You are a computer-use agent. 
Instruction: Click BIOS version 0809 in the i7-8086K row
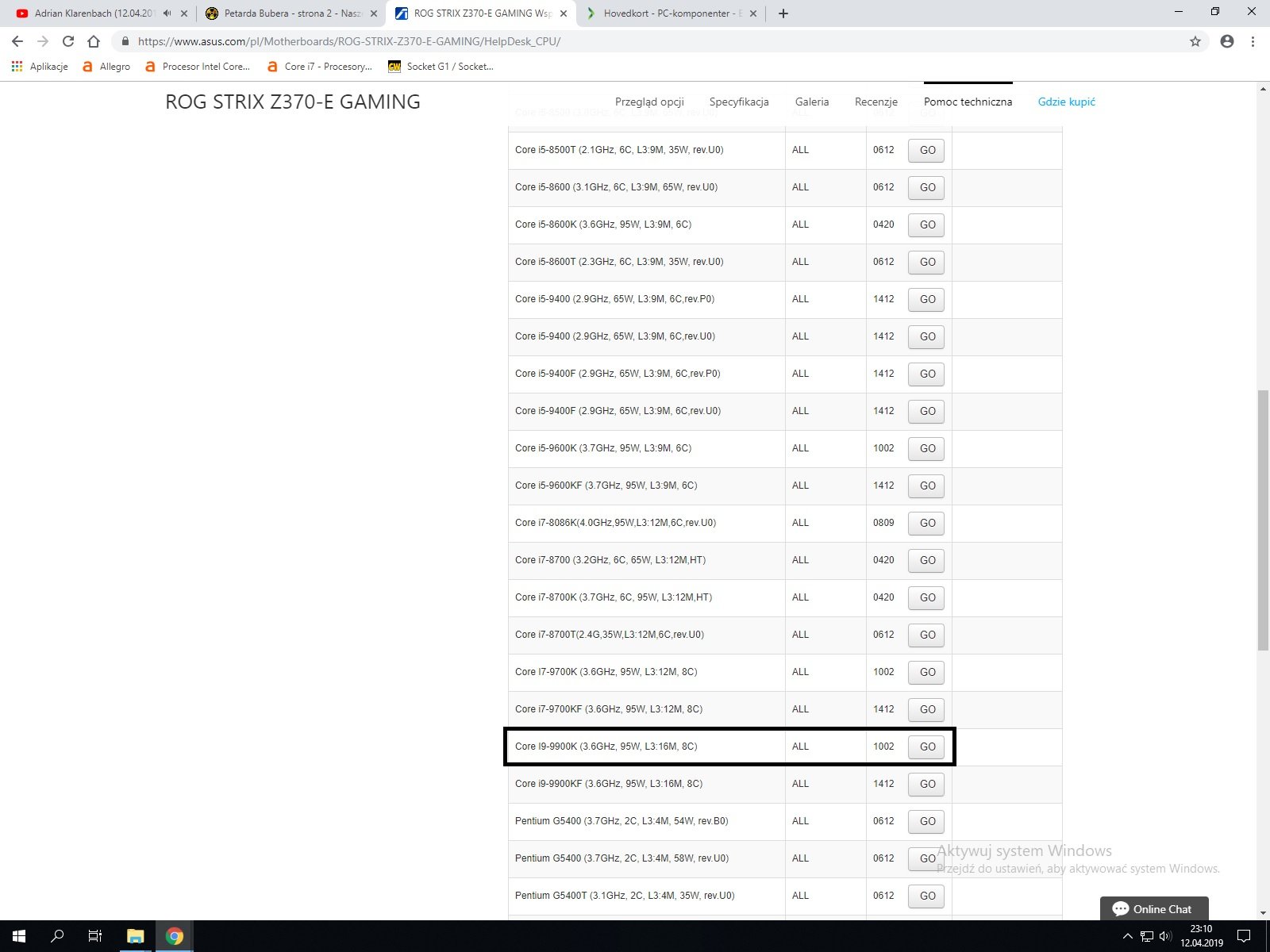[883, 523]
